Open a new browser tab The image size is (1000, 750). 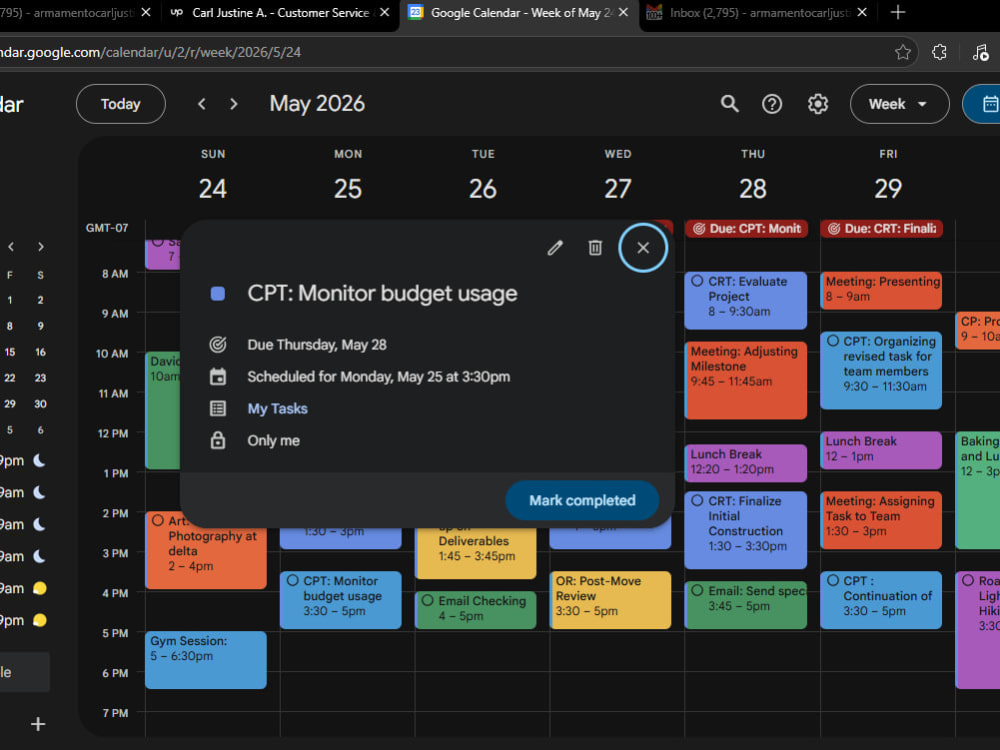tap(897, 12)
